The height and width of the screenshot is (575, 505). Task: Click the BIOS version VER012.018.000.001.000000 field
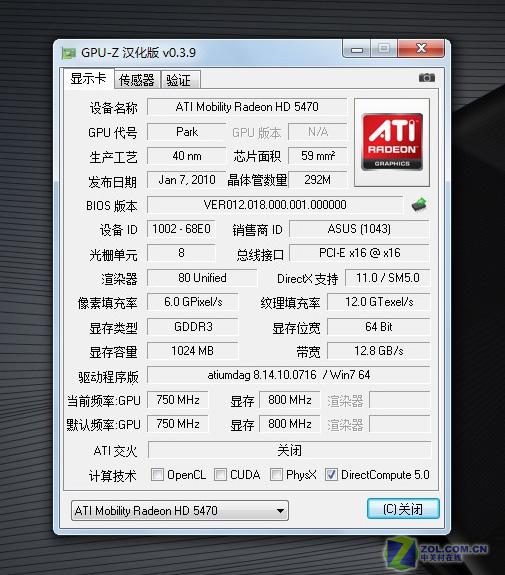[275, 204]
